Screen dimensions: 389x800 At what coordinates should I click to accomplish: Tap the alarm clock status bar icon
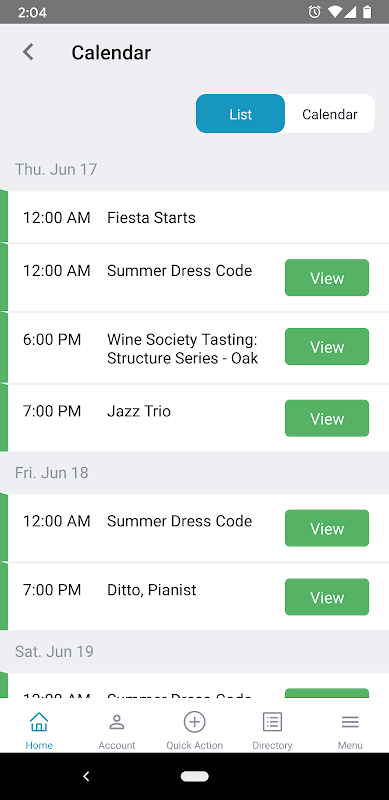[314, 12]
